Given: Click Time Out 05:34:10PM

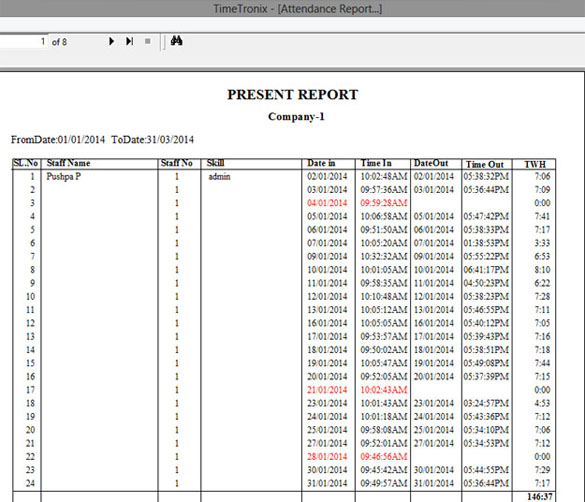Looking at the screenshot, I should 486,430.
